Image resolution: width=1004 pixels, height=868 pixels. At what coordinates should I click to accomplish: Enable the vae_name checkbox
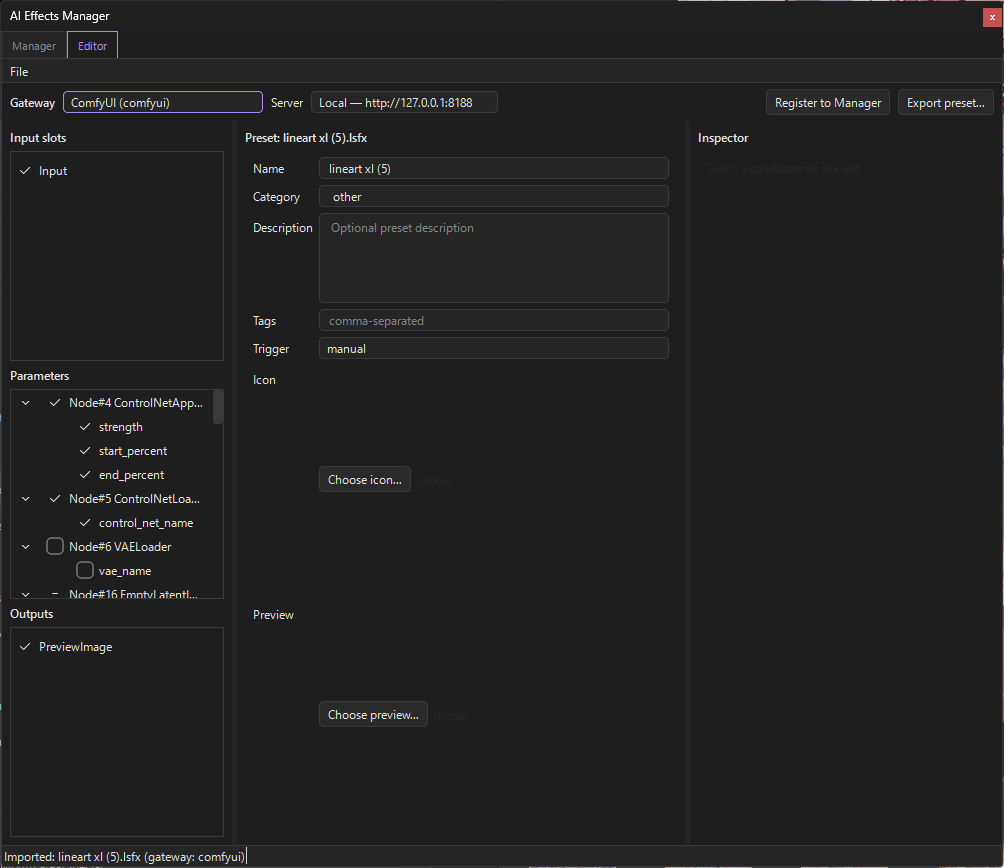coord(85,570)
